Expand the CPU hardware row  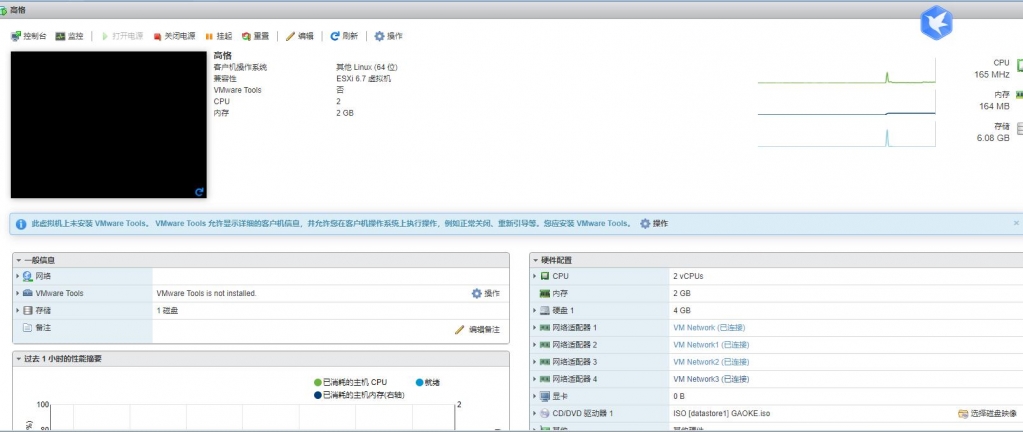(535, 276)
